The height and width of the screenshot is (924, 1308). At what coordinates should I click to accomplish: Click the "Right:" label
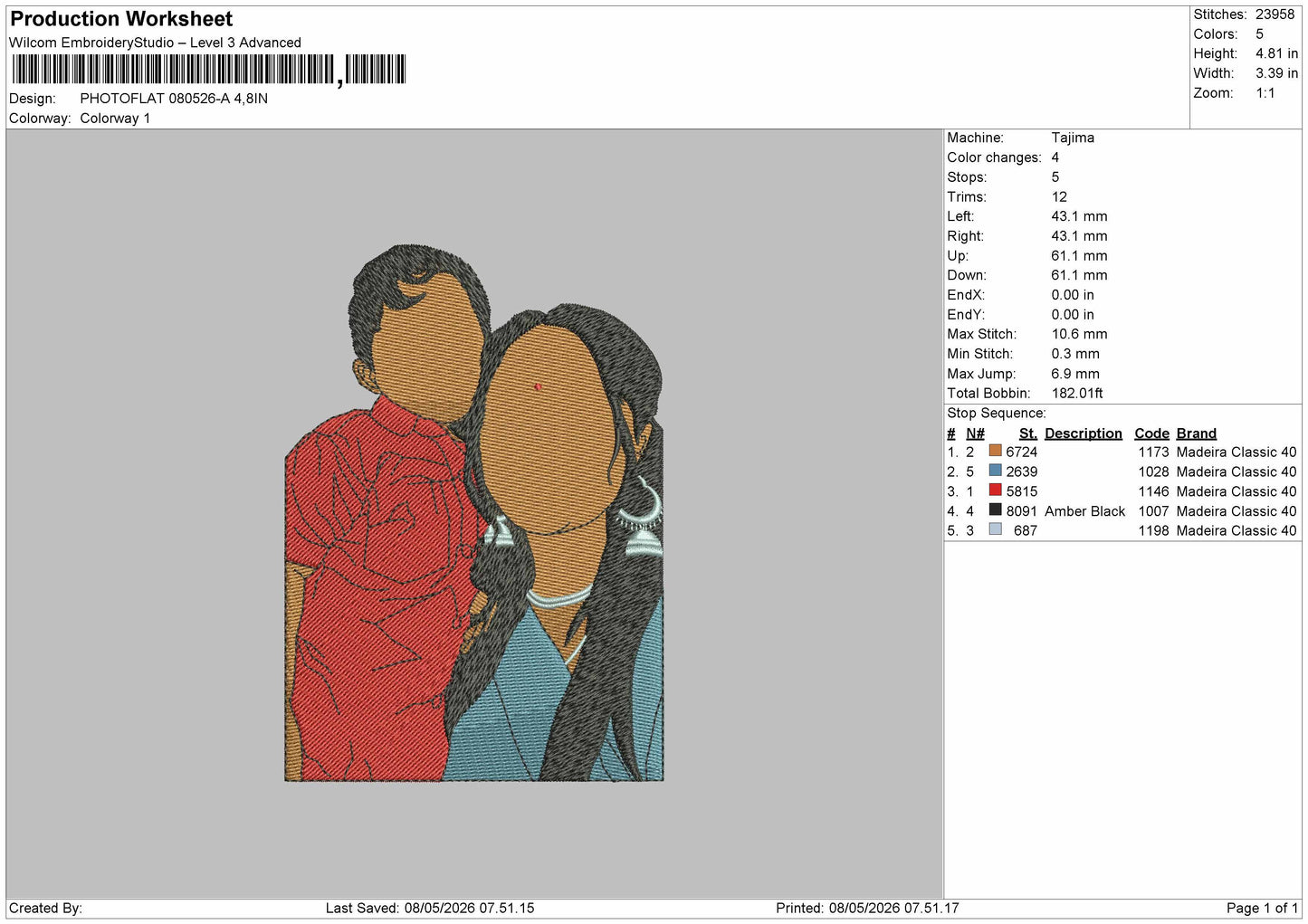pos(965,236)
